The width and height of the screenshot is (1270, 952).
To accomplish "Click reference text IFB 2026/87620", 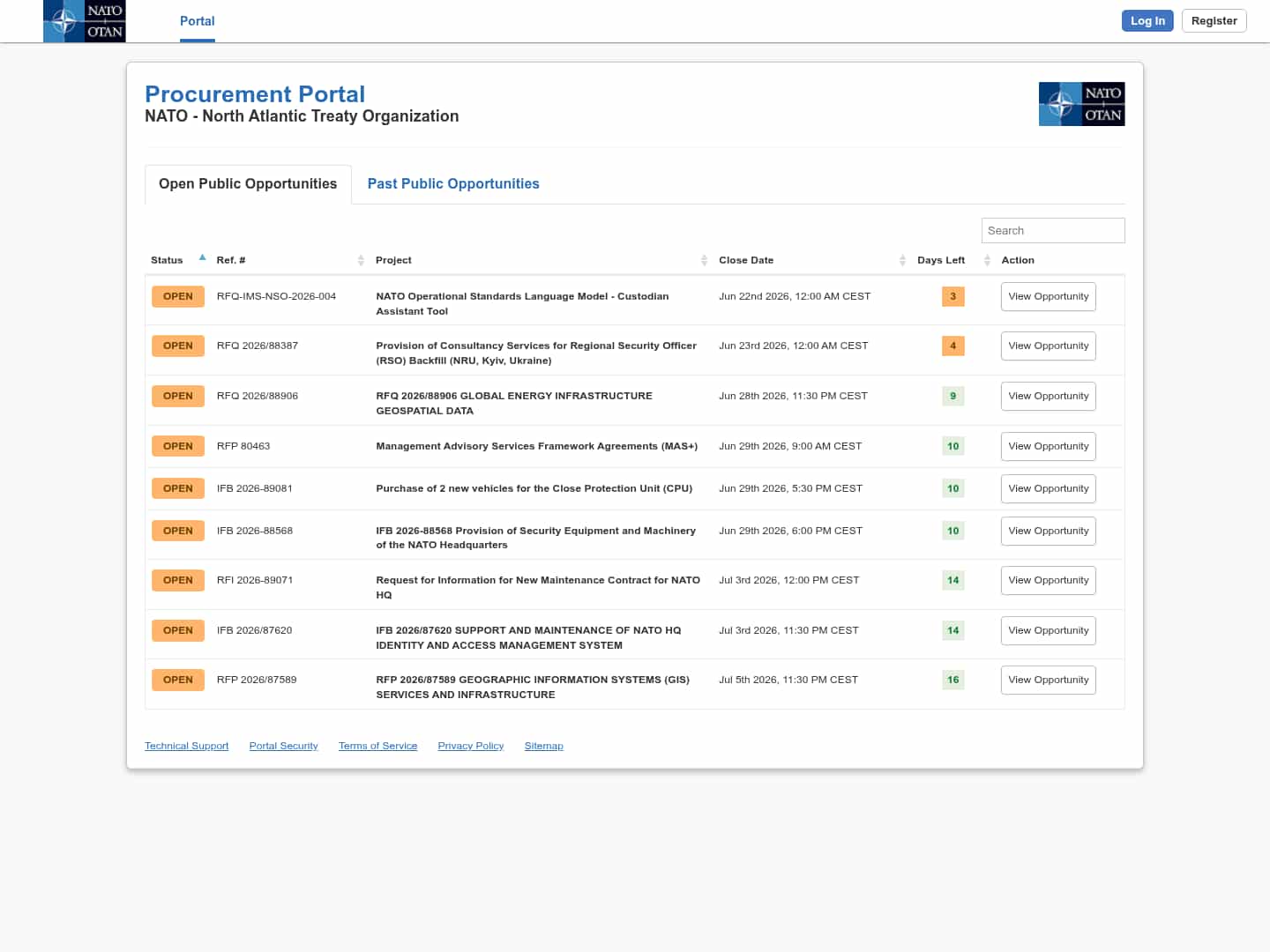I will 255,631.
